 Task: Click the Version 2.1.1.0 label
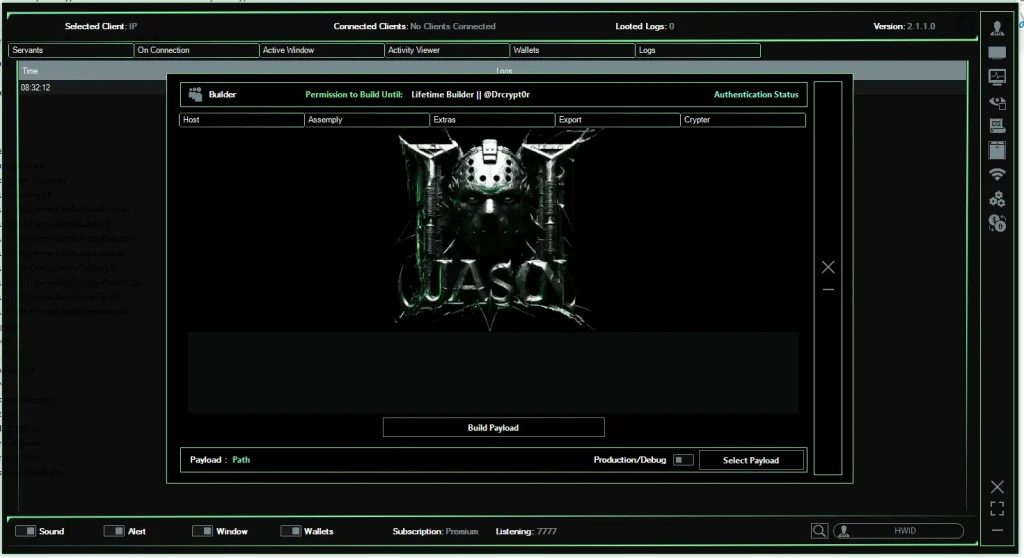click(x=904, y=26)
